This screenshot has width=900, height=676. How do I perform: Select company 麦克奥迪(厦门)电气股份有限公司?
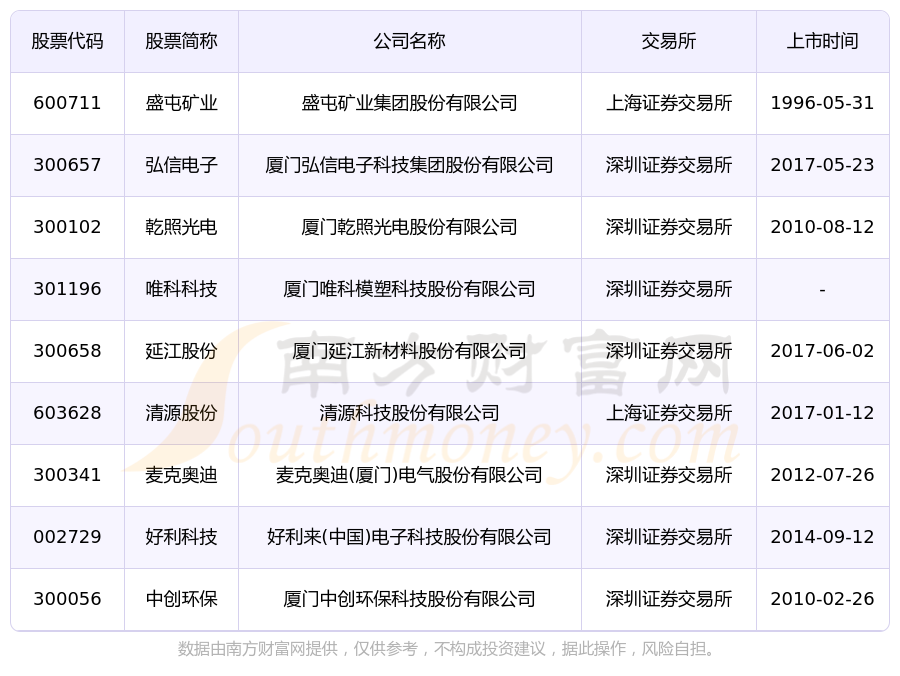[410, 475]
